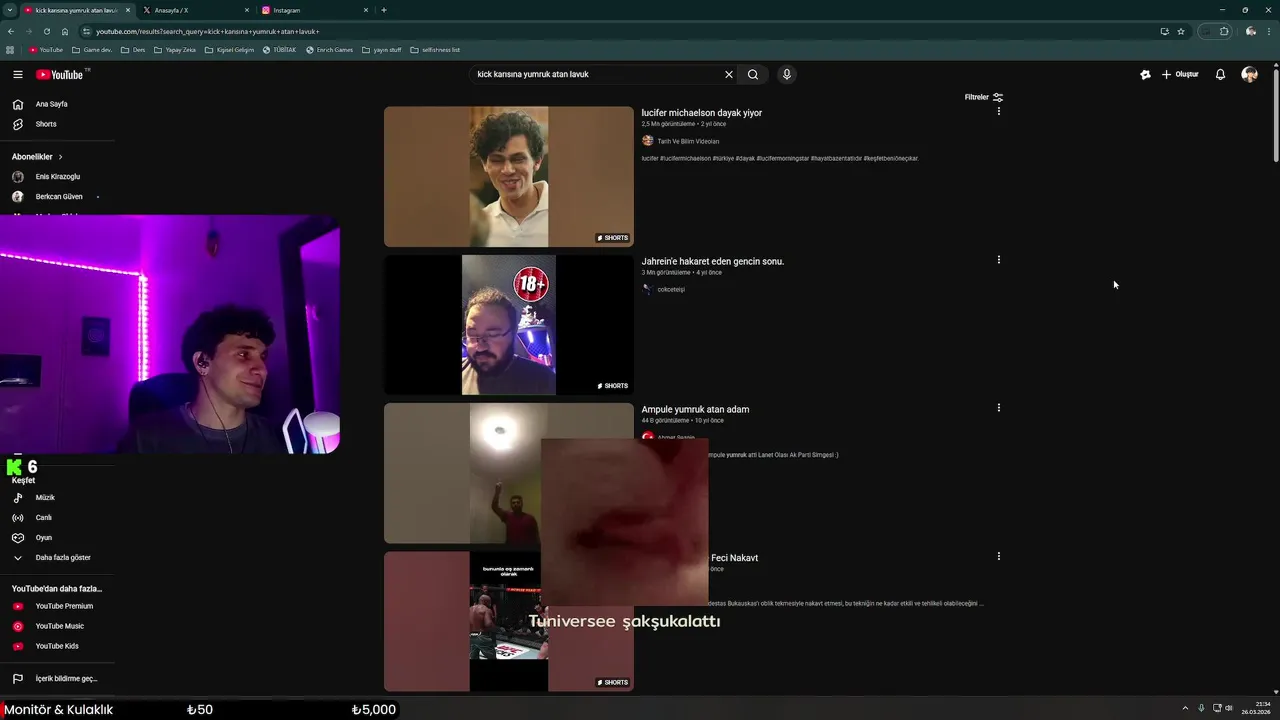Click the lucifer michaelson video thumbnail
The width and height of the screenshot is (1280, 720).
pos(509,176)
